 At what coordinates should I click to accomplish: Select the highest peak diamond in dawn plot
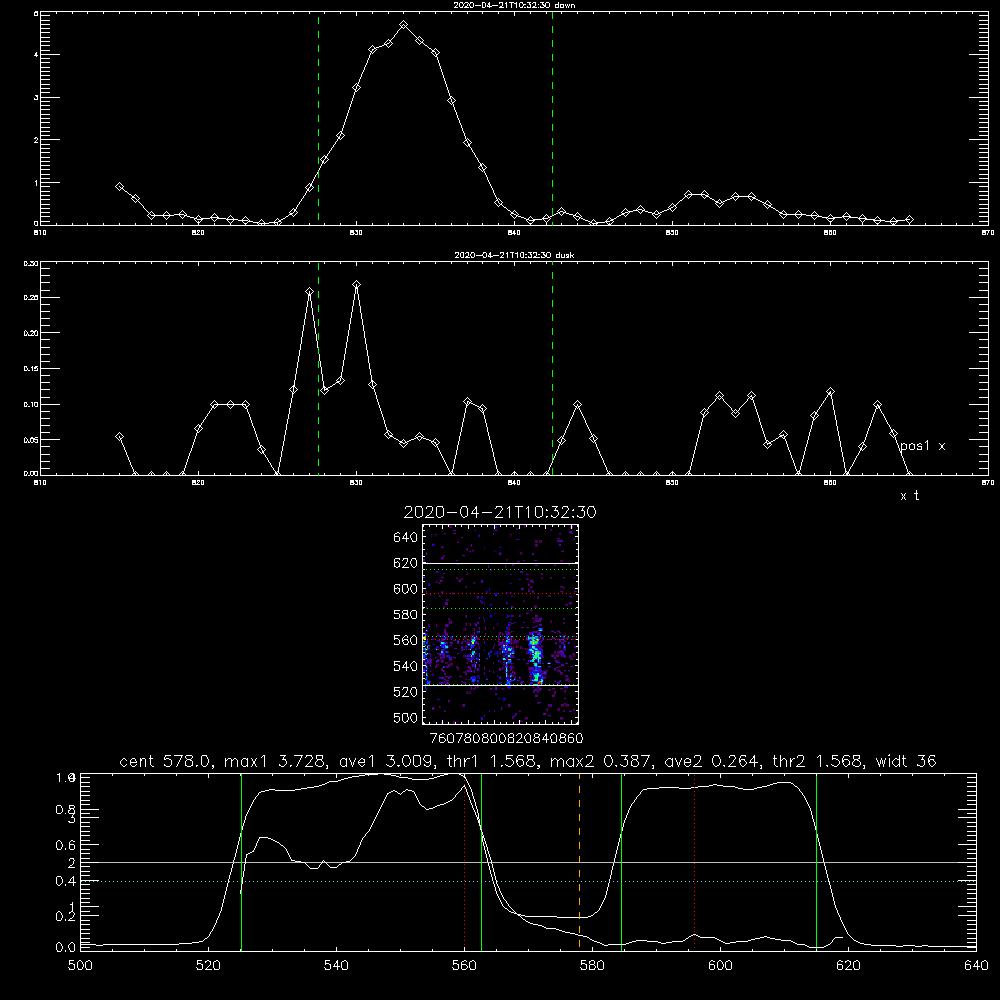(403, 25)
